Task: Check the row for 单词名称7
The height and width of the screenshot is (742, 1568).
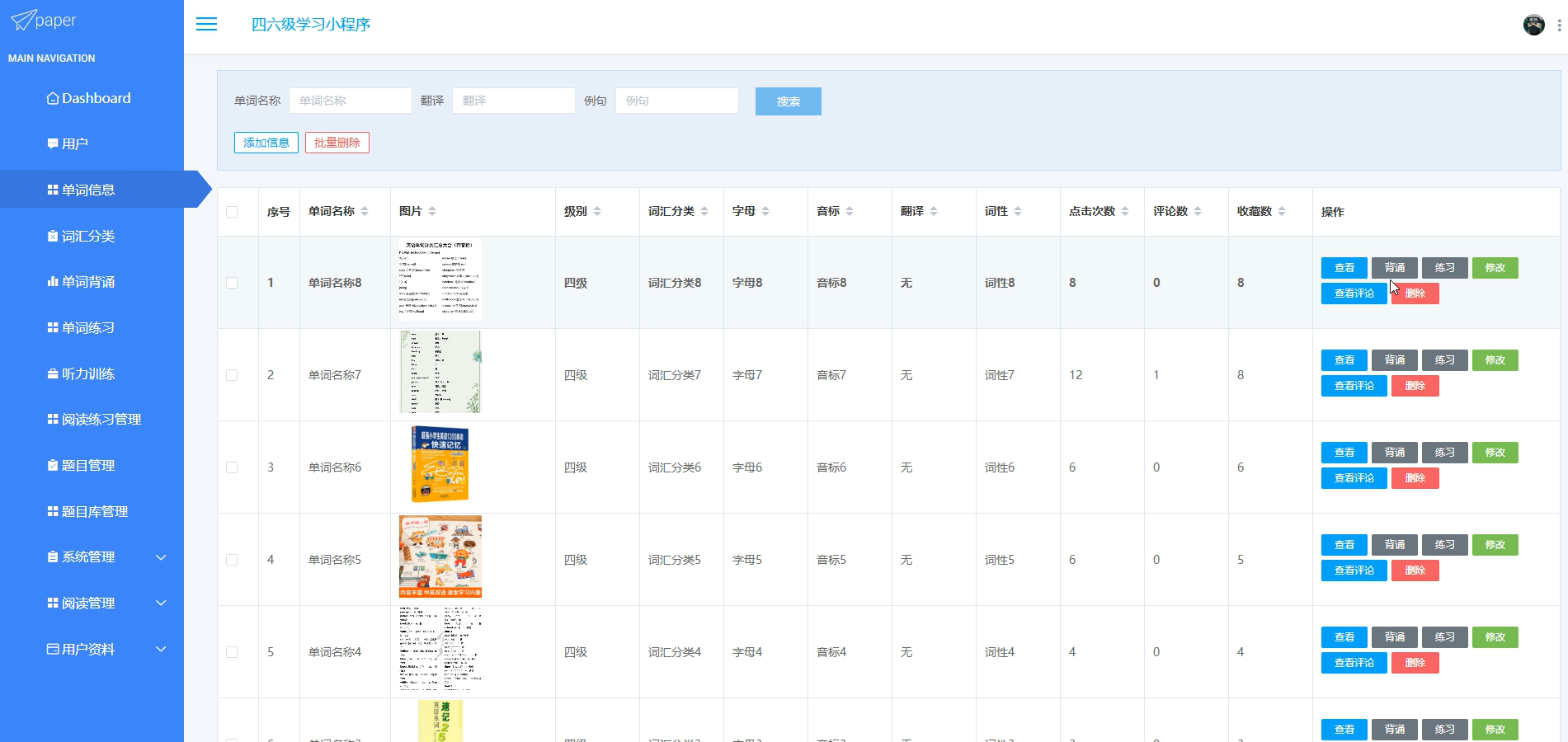Action: click(232, 375)
